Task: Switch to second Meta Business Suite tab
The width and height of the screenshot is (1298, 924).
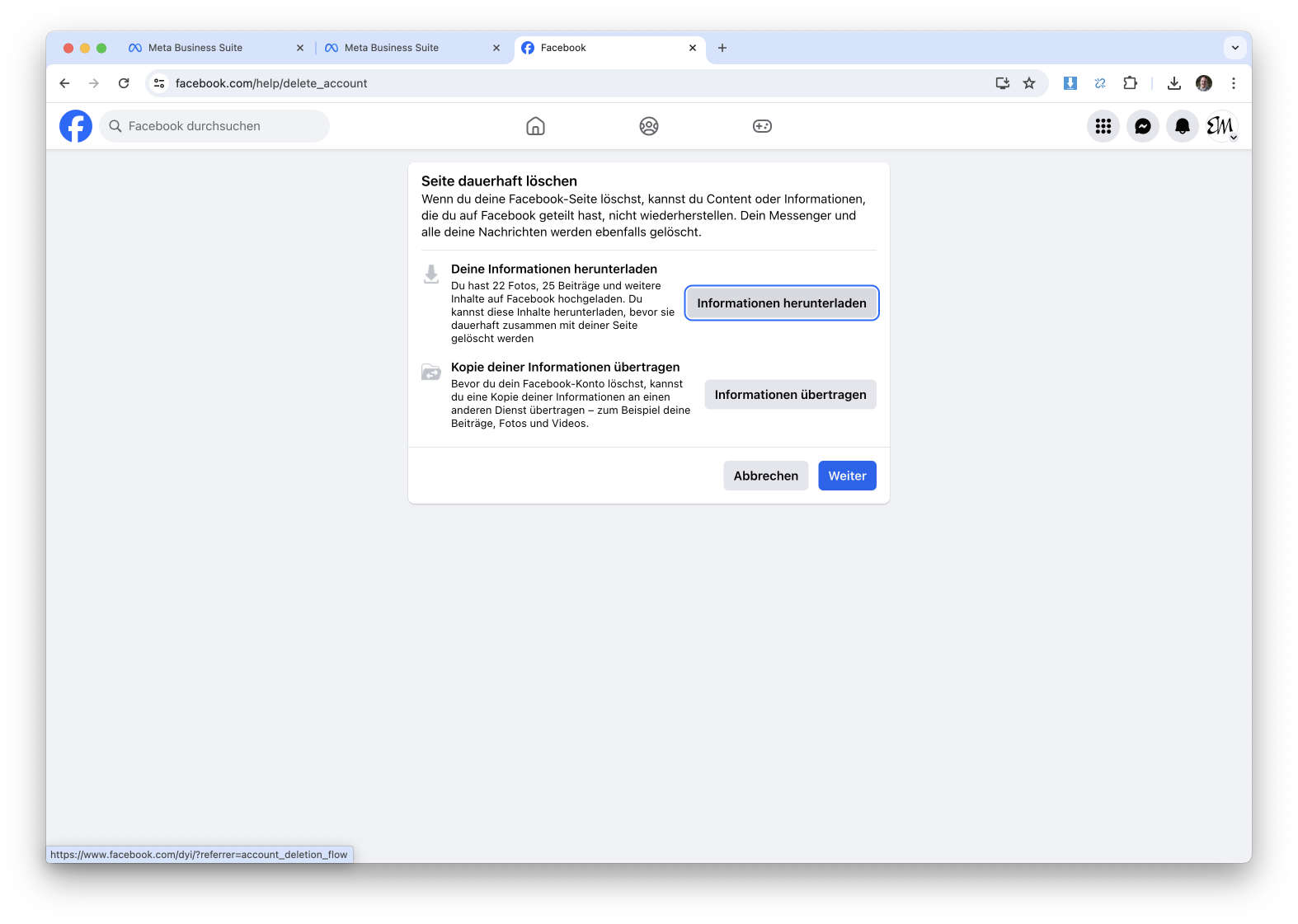Action: [x=392, y=48]
